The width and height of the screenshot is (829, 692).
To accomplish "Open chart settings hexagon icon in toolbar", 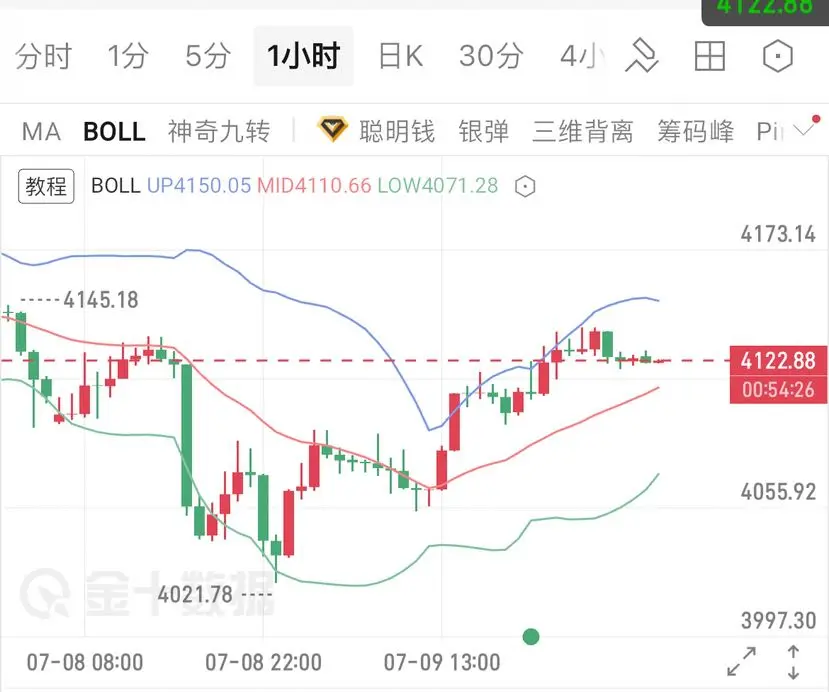I will point(778,56).
